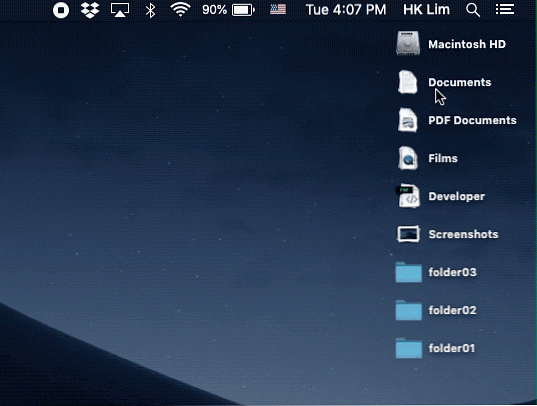This screenshot has width=537, height=406.
Task: Expand the Screenshots stack
Action: [x=408, y=234]
